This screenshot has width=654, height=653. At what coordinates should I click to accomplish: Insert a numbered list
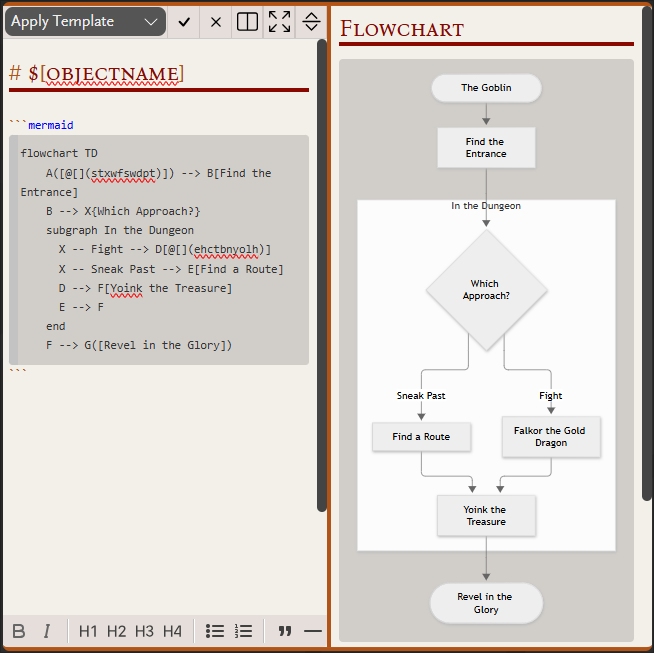pos(243,631)
